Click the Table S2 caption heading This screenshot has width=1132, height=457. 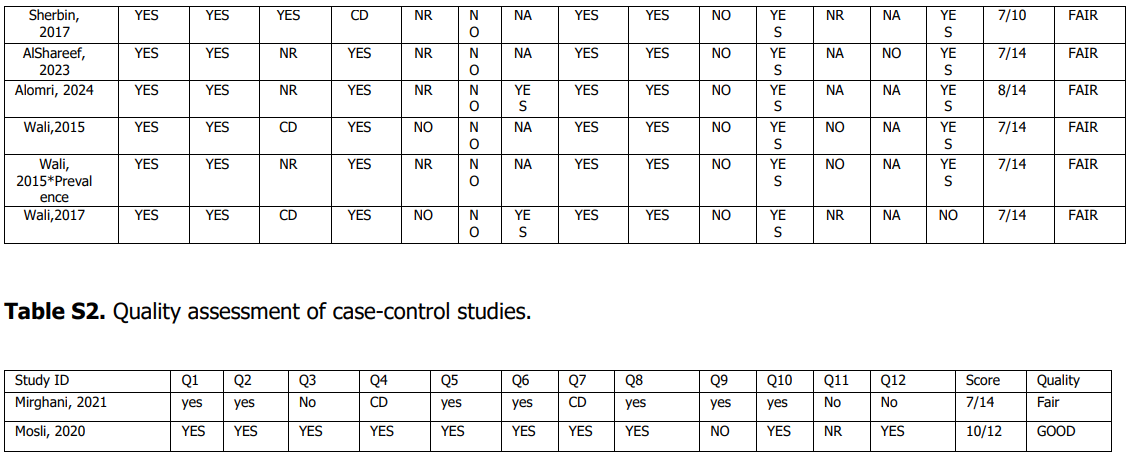coord(268,312)
